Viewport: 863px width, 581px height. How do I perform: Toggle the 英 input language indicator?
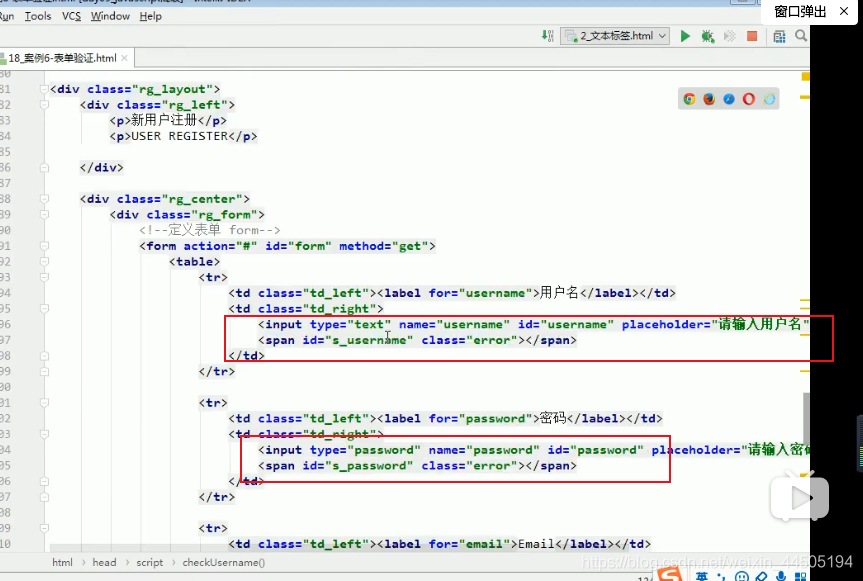701,576
